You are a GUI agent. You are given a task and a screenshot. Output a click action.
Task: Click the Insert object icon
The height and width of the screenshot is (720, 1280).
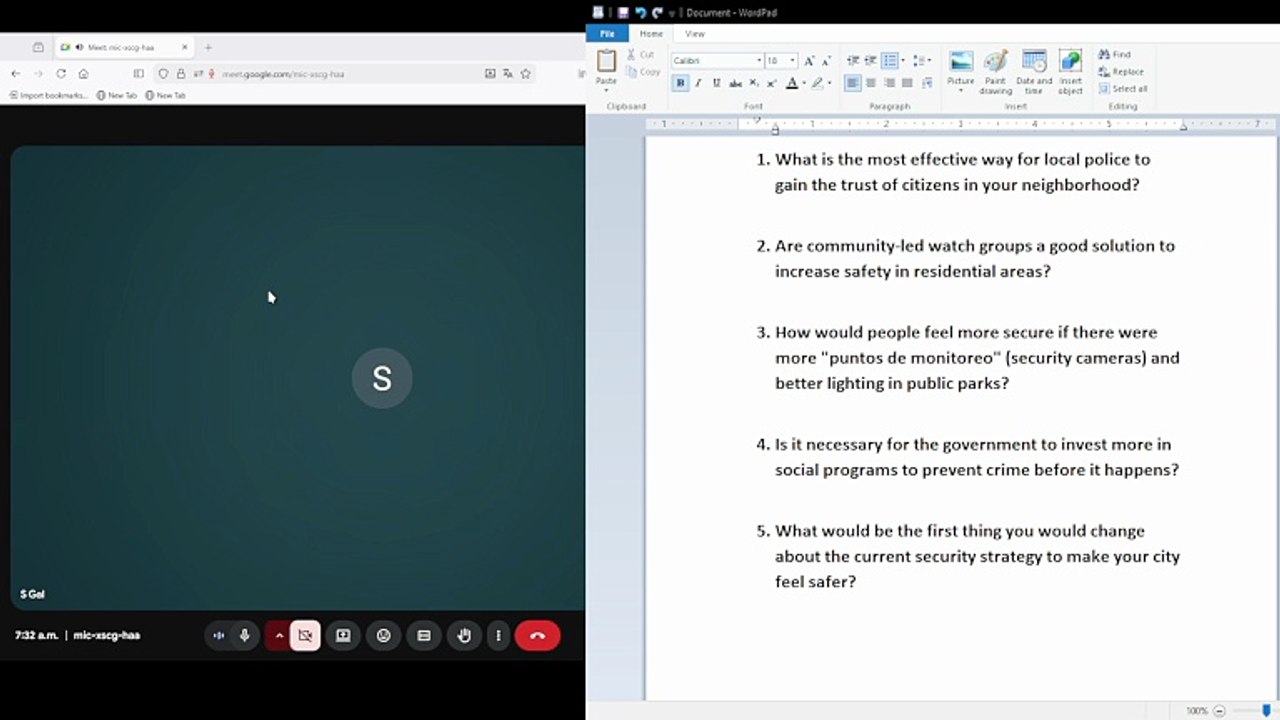pos(1070,71)
